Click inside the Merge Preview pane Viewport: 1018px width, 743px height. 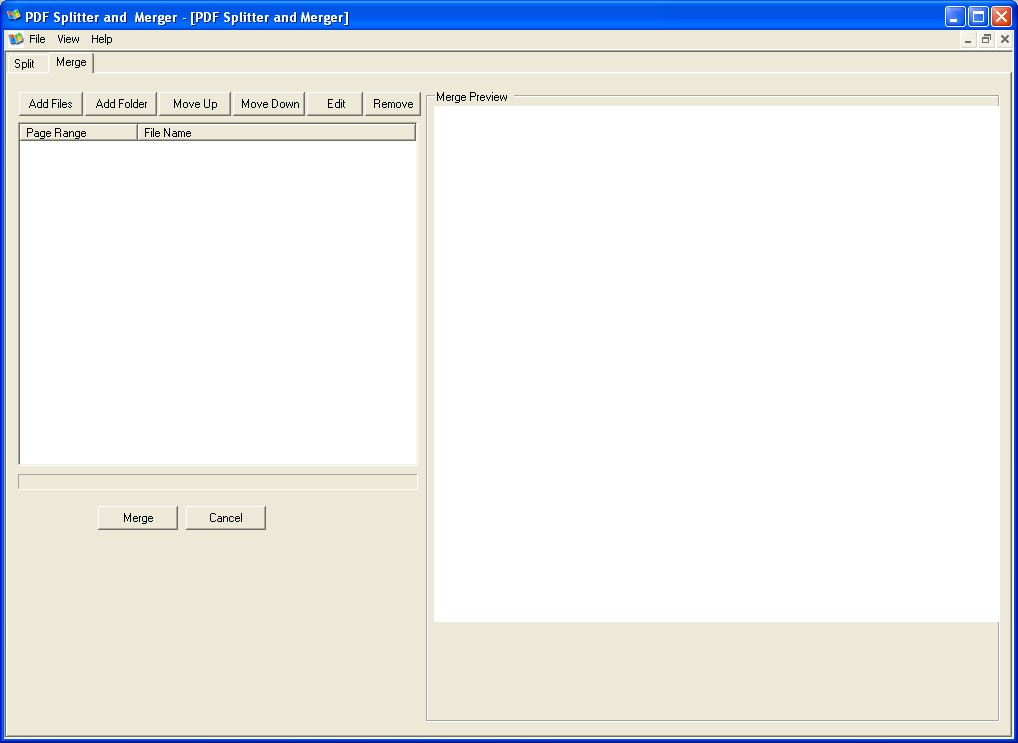pyautogui.click(x=716, y=364)
